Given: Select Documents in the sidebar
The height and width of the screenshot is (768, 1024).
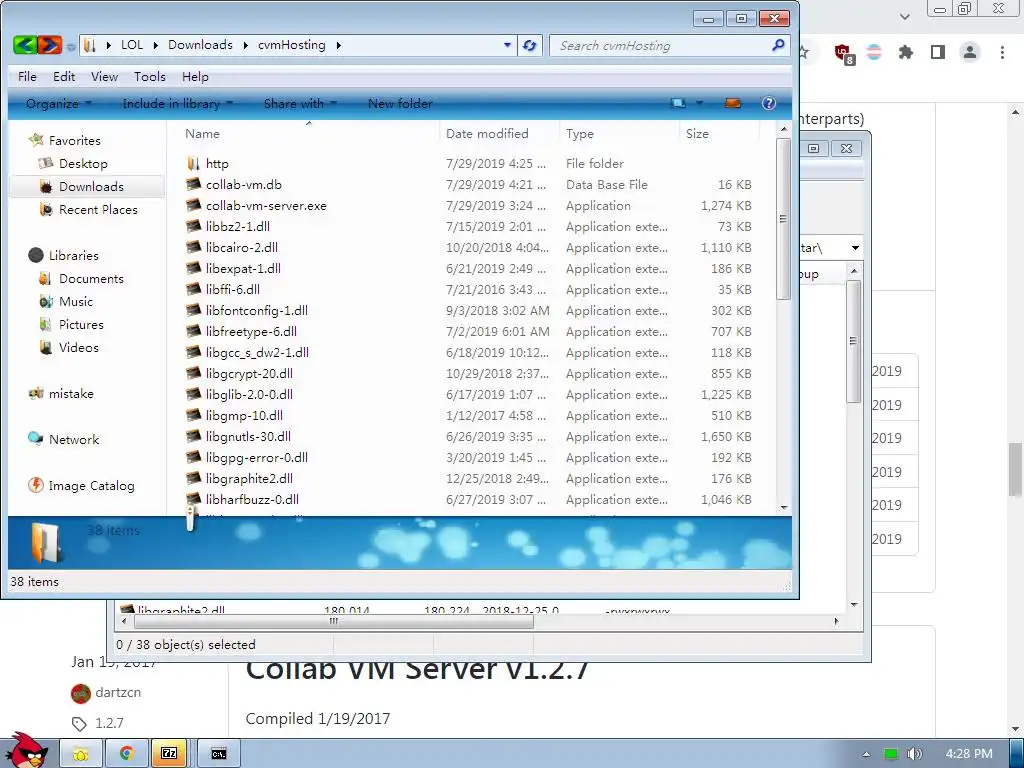Looking at the screenshot, I should 91,278.
